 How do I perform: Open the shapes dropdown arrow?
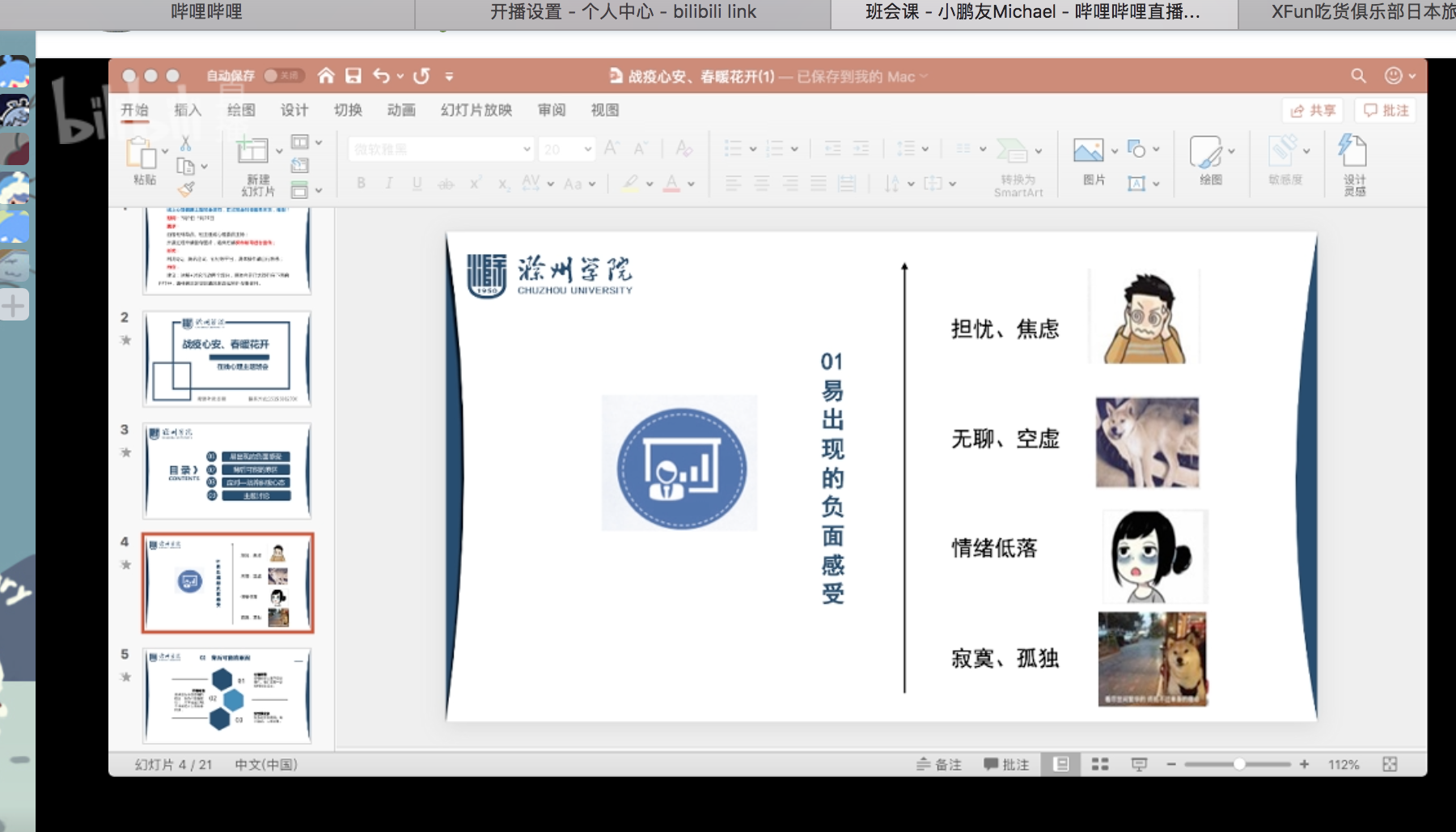pos(1156,150)
